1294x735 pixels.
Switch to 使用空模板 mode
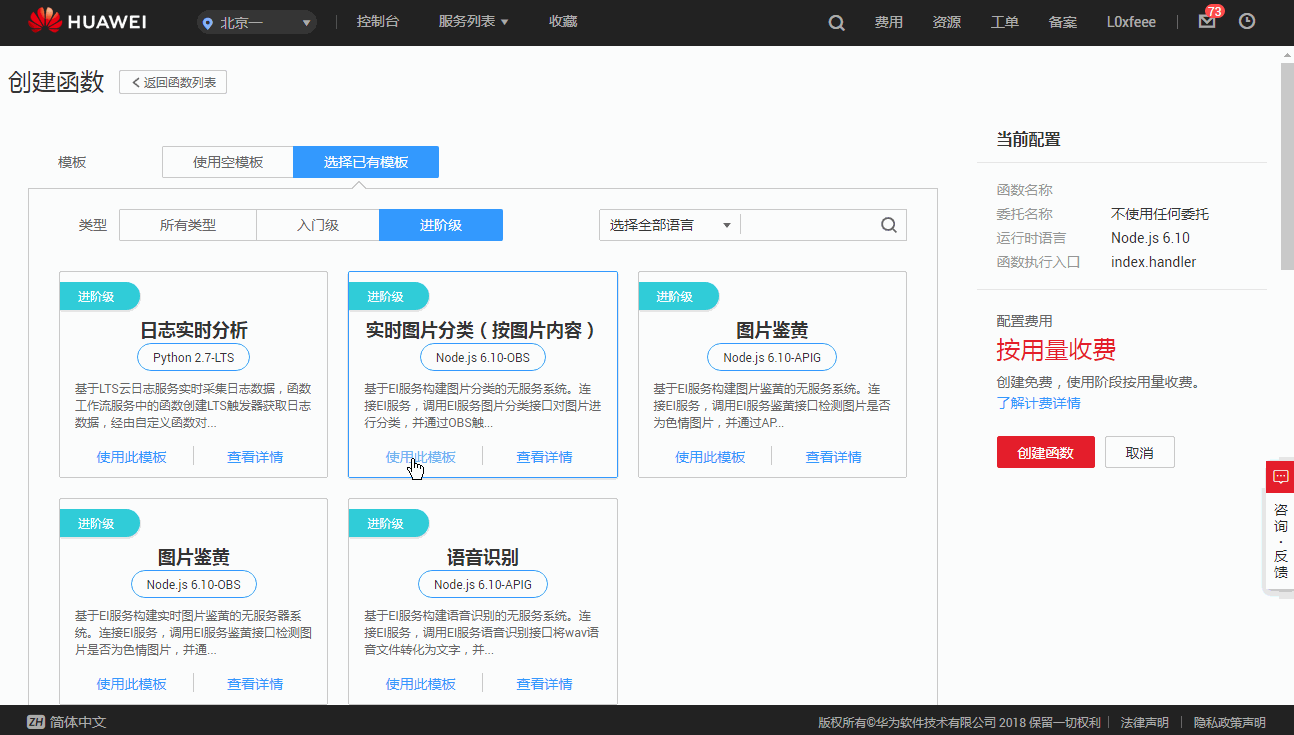[228, 161]
